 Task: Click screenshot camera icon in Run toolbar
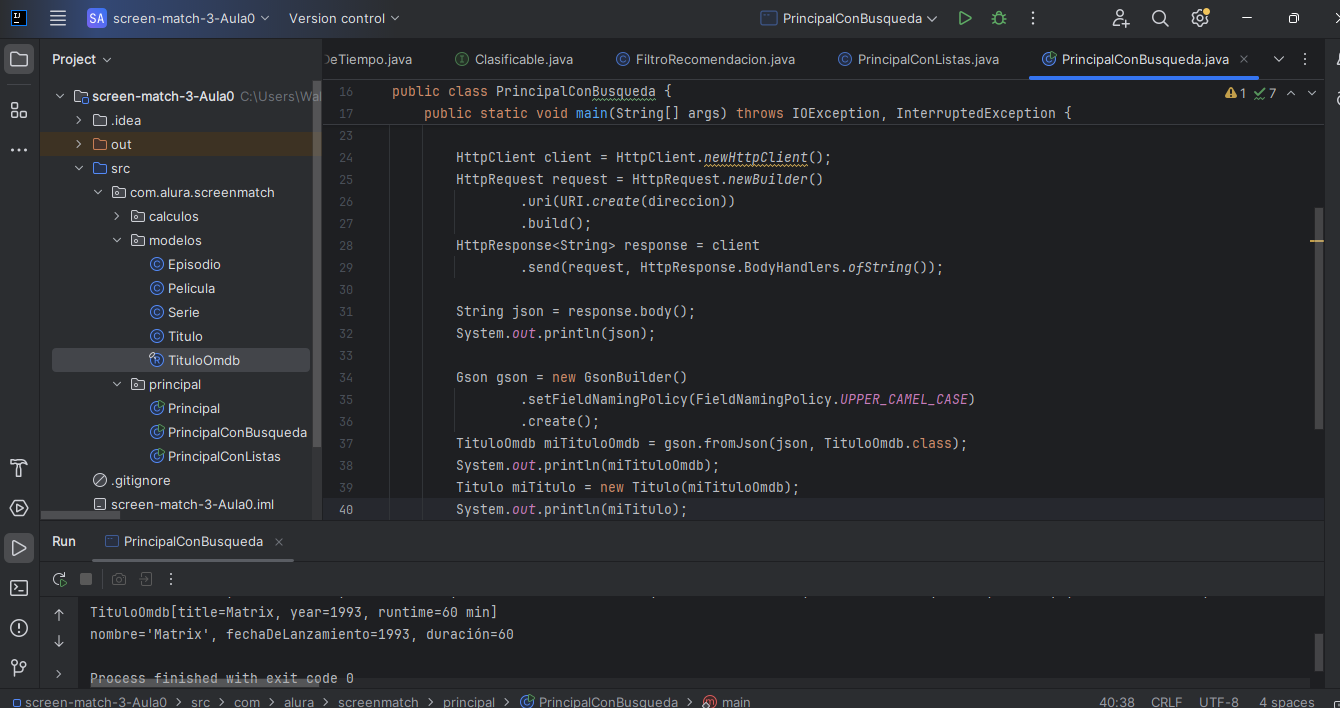pos(119,579)
